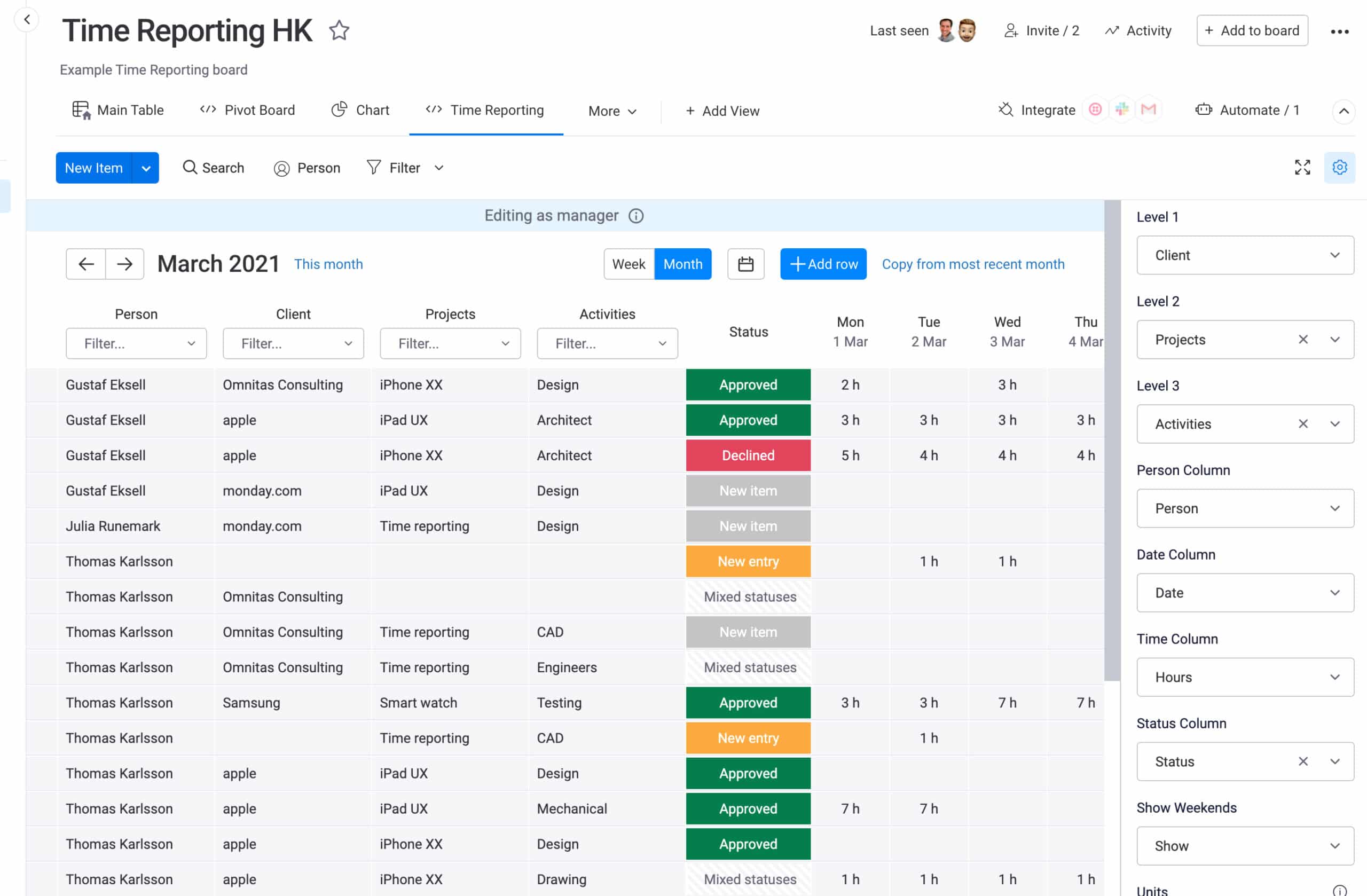The width and height of the screenshot is (1367, 896).
Task: Click the Last seen user avatars
Action: point(957,30)
